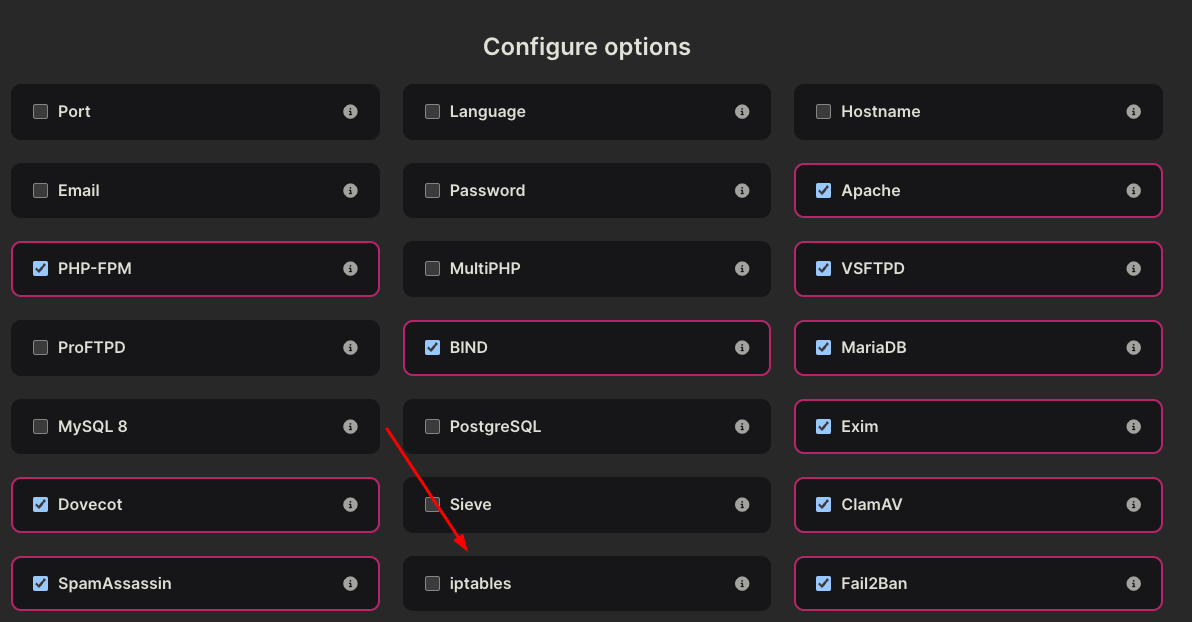Click the BIND info icon
This screenshot has width=1192, height=622.
[742, 347]
